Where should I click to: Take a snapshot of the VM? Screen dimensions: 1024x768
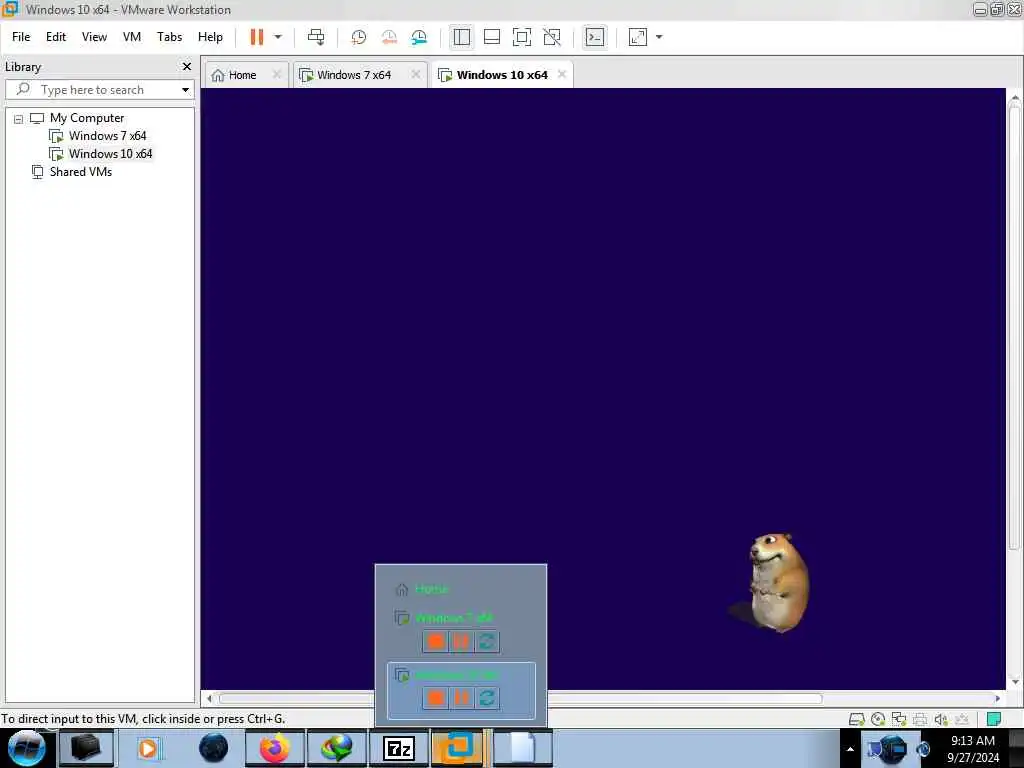coord(359,37)
